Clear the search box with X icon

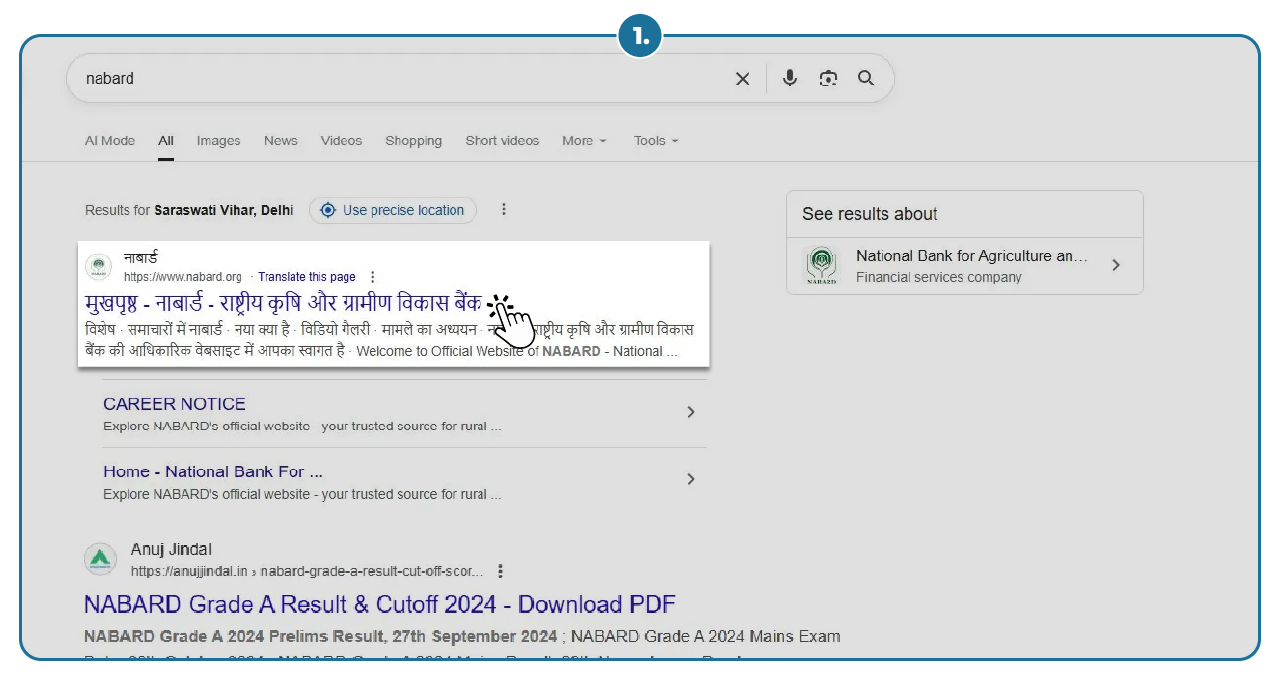742,79
